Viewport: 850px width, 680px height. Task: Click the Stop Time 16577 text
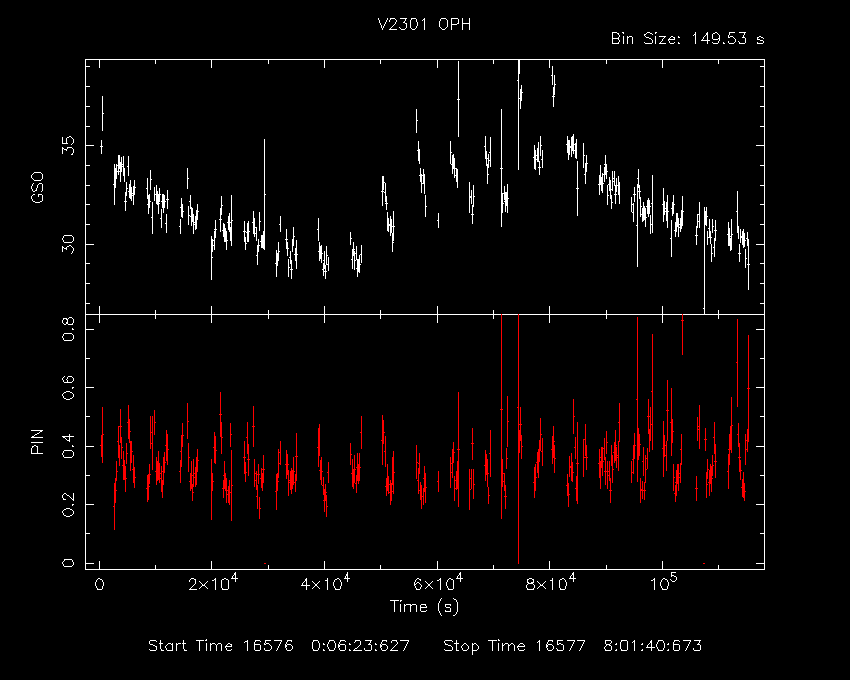(x=514, y=646)
